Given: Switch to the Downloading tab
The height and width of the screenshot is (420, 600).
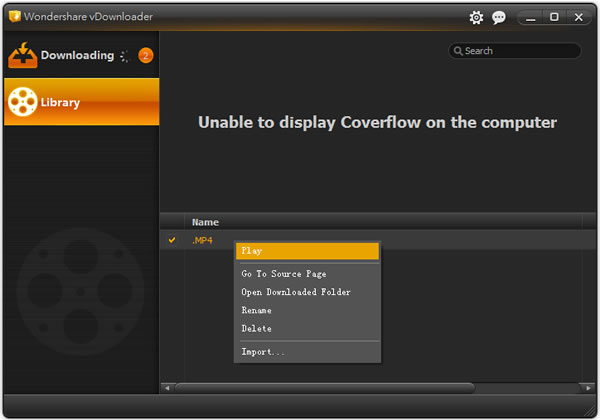Looking at the screenshot, I should [x=82, y=55].
